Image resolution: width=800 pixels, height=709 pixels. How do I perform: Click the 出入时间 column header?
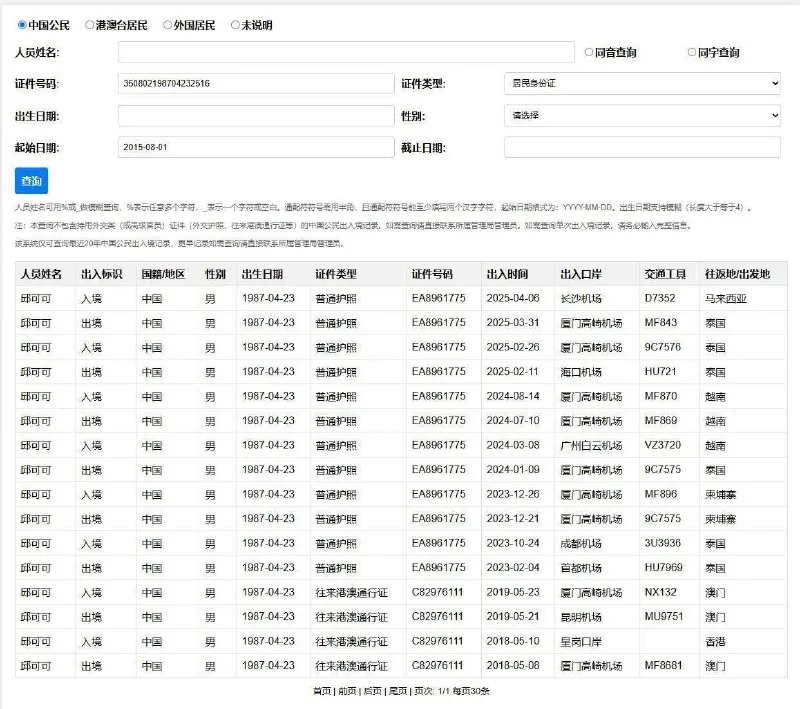pyautogui.click(x=507, y=274)
